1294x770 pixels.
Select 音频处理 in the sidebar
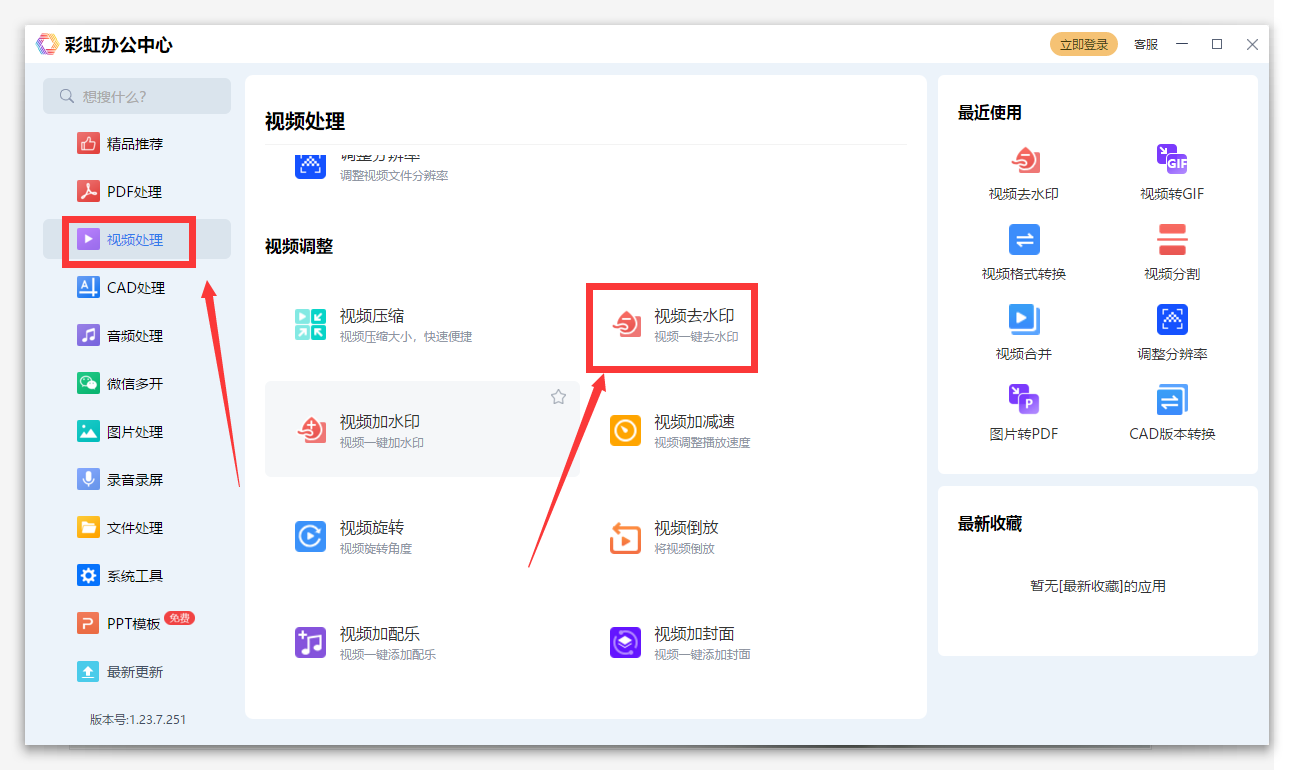137,336
